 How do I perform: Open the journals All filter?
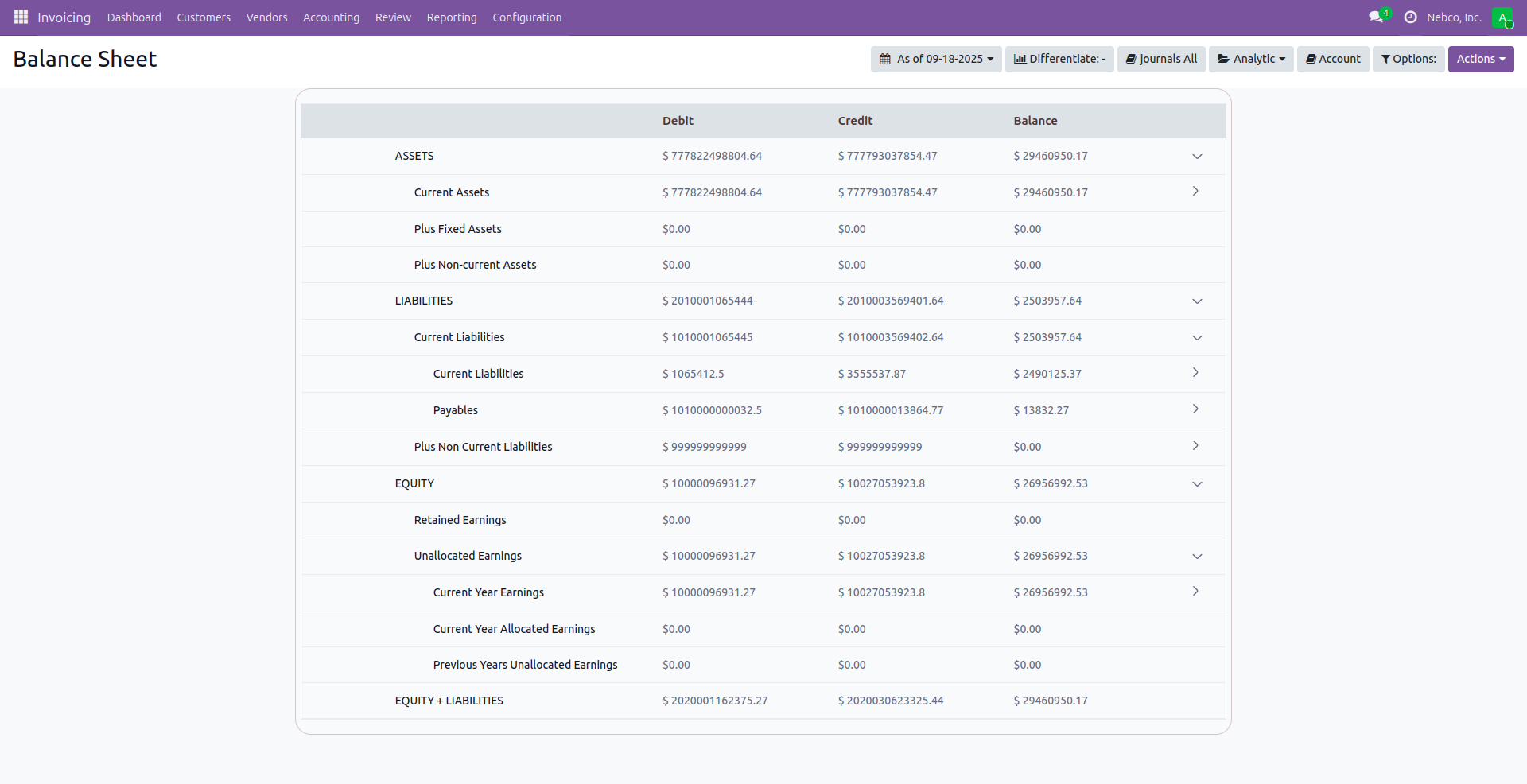coord(1161,59)
